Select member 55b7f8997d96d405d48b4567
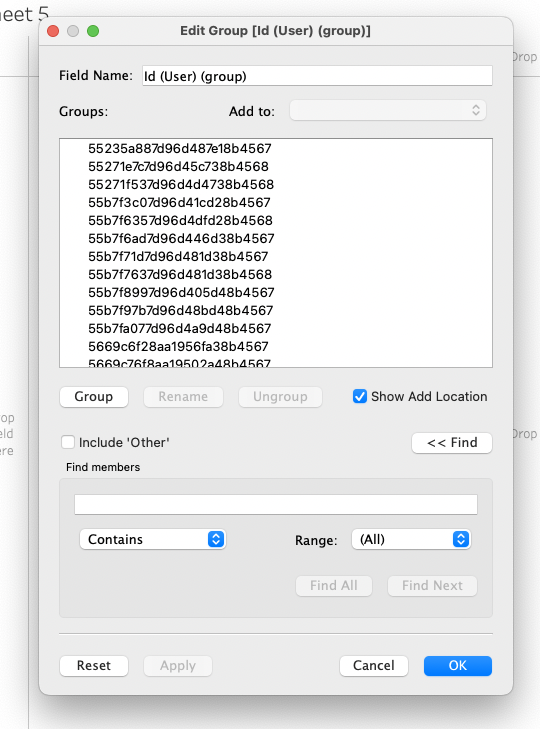This screenshot has width=540, height=729. click(x=181, y=292)
